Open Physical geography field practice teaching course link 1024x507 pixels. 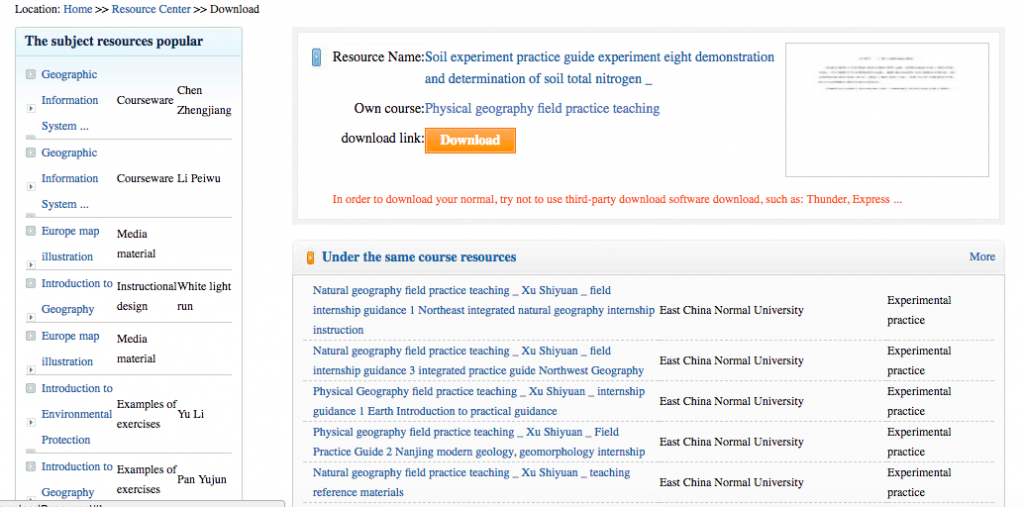pyautogui.click(x=542, y=108)
